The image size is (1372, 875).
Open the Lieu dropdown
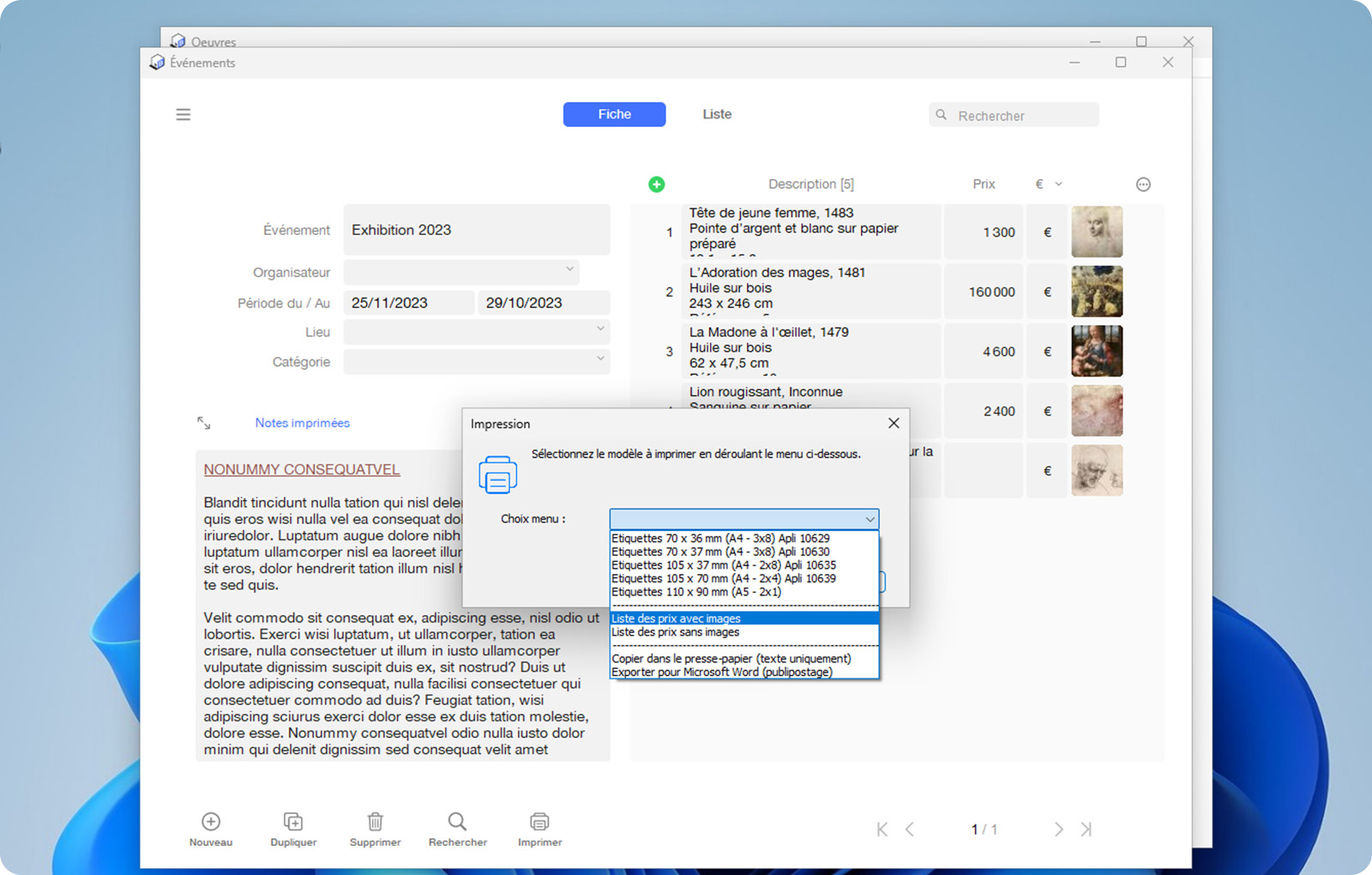tap(600, 329)
